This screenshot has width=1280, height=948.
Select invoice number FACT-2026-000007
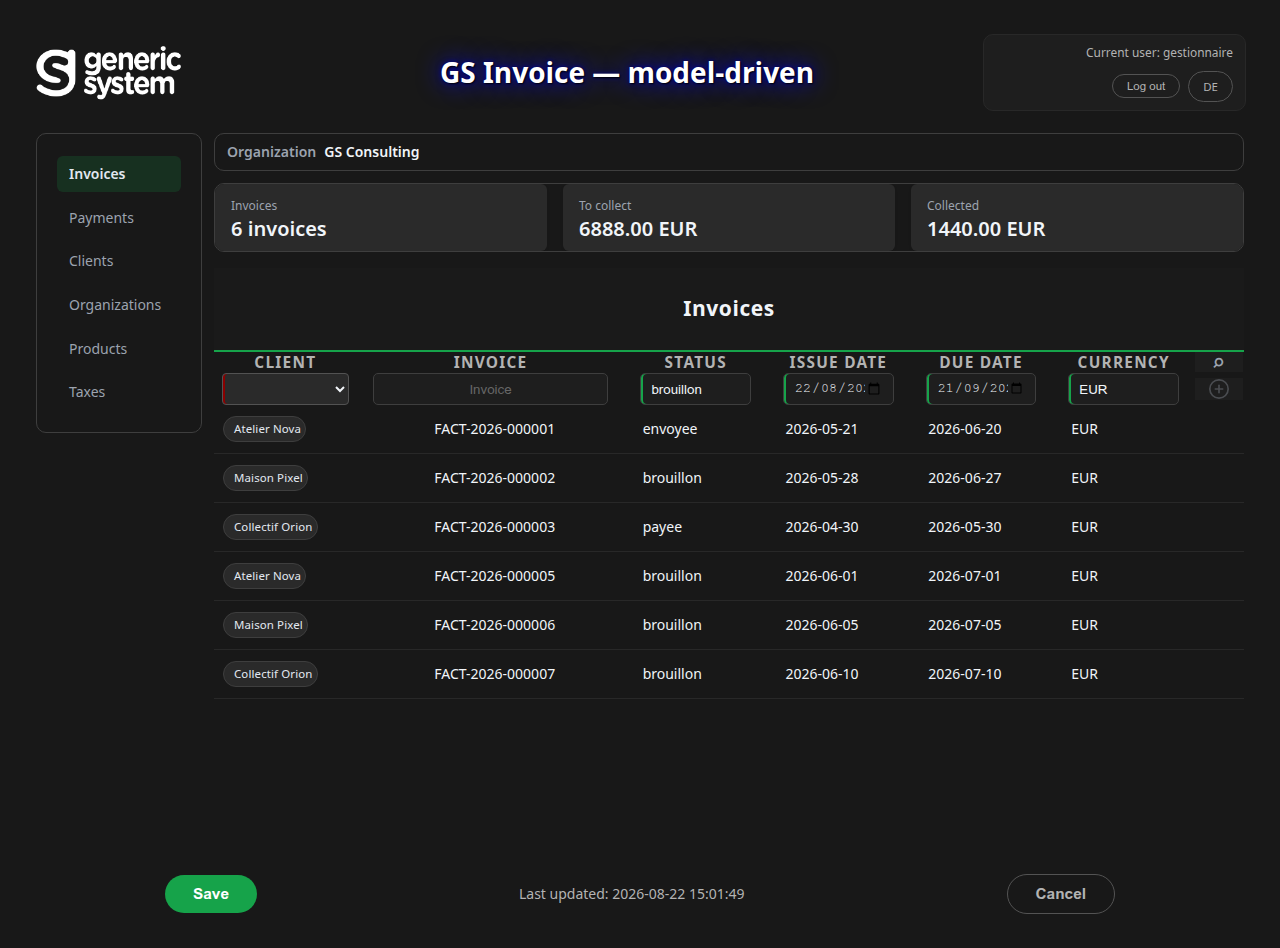pos(495,674)
